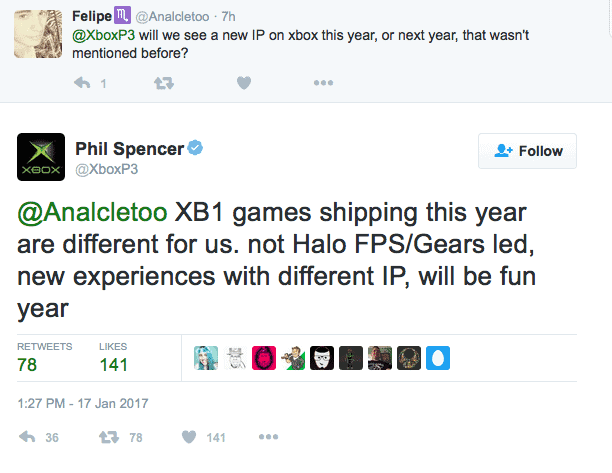Open the @Analcletoo mention in Phil's reply
The width and height of the screenshot is (612, 473).
(92, 213)
